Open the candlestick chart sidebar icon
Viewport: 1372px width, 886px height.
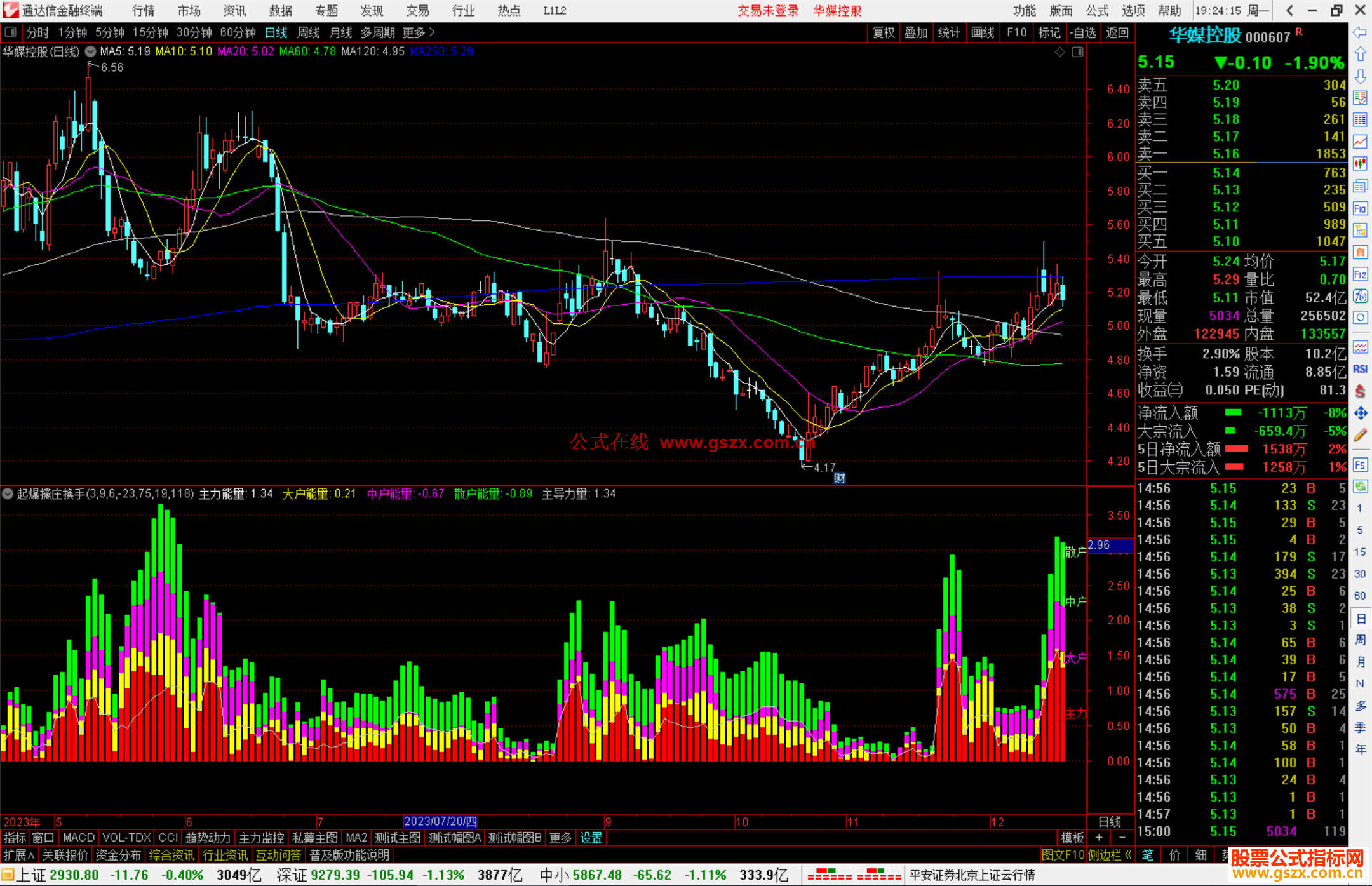(1360, 164)
